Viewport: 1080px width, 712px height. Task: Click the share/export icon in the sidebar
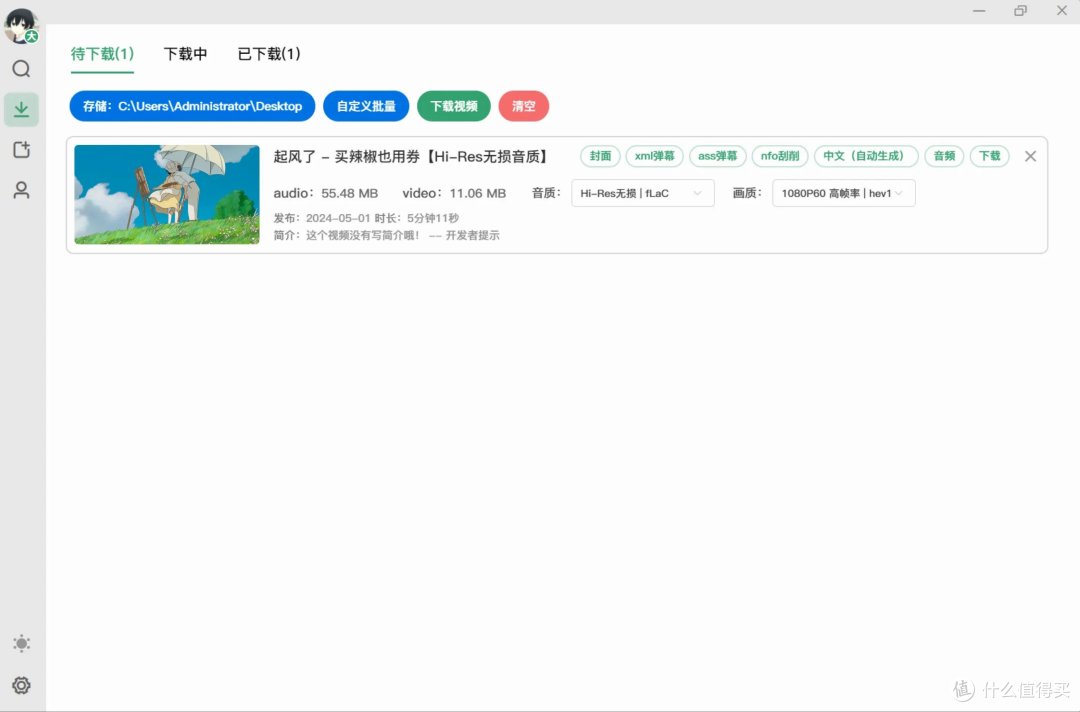(21, 149)
